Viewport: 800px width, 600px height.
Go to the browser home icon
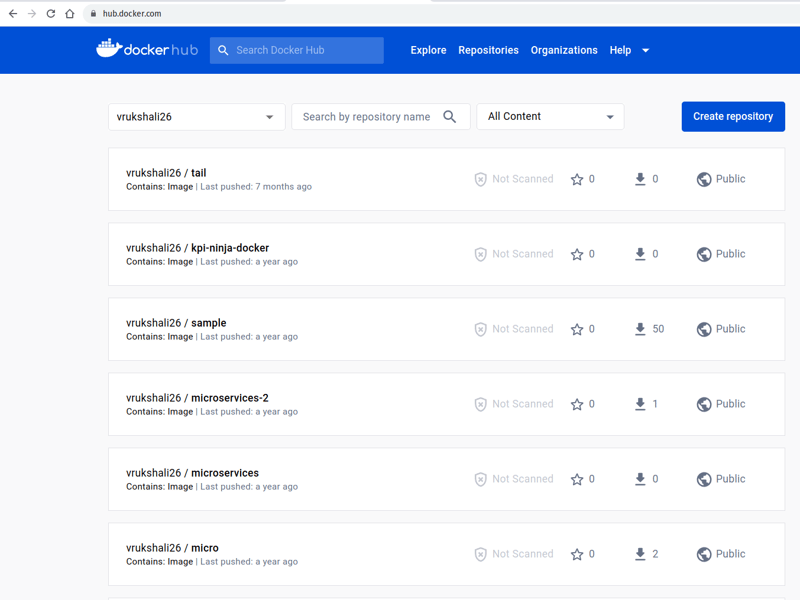[x=70, y=14]
